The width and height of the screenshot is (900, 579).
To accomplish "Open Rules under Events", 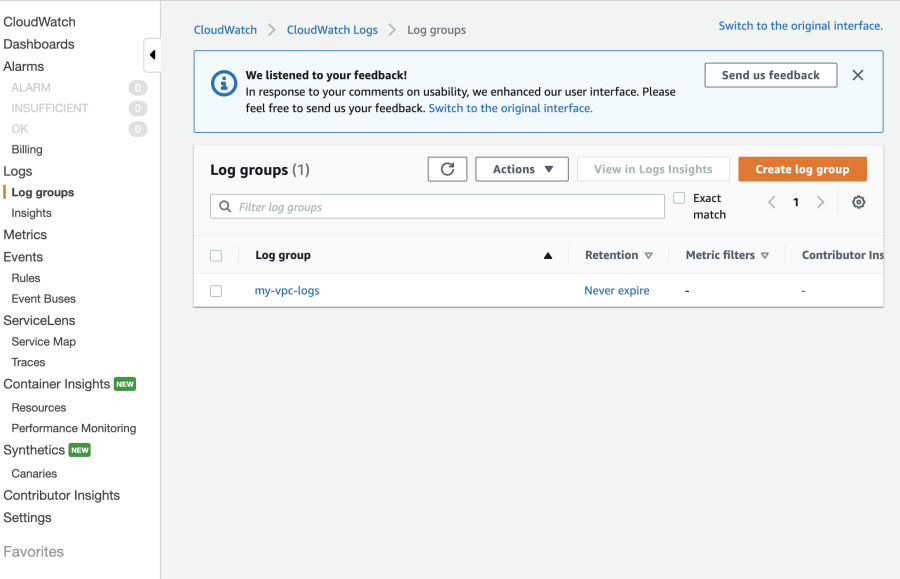I will click(x=26, y=278).
